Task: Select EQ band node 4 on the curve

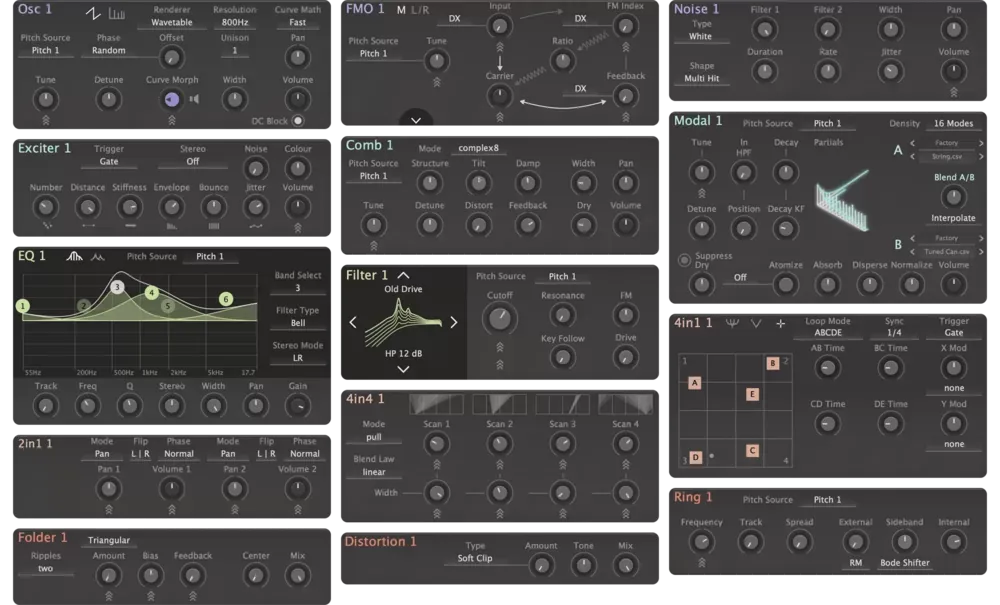Action: point(151,293)
